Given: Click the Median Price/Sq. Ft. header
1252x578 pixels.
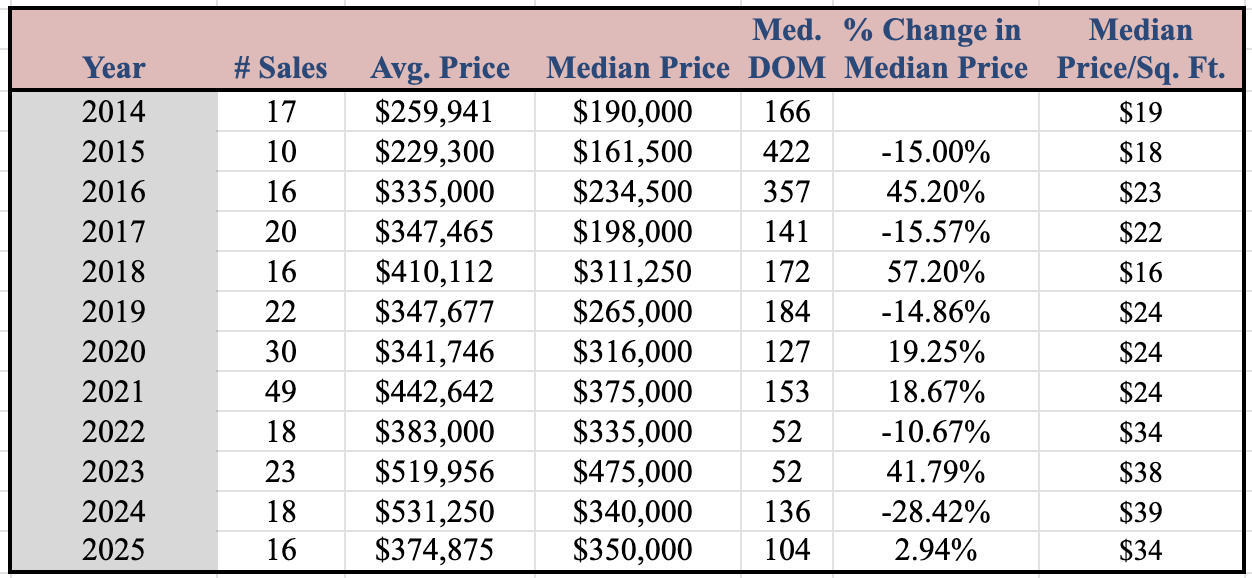Looking at the screenshot, I should point(1140,50).
